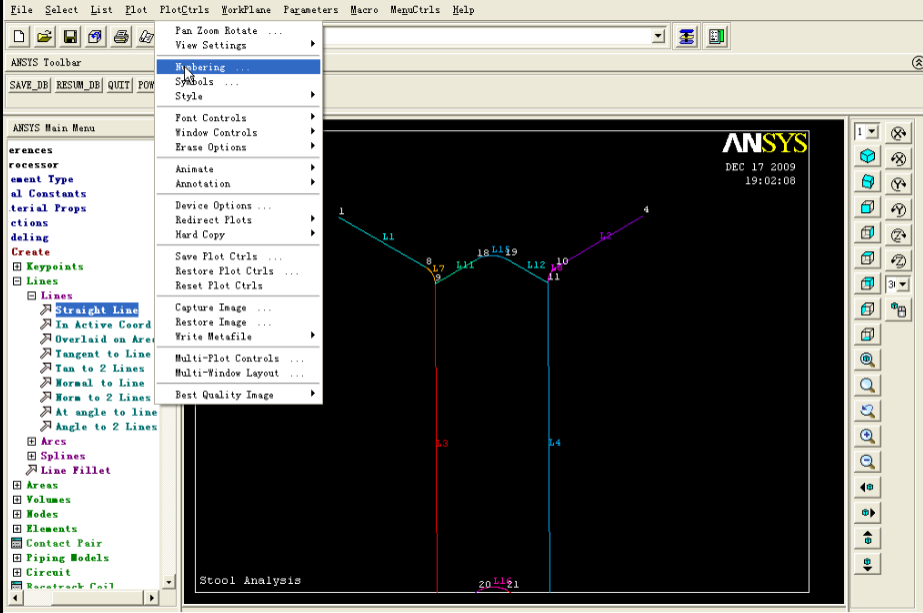Open the Hard Copy submenu
This screenshot has height=613, width=923.
pos(238,234)
